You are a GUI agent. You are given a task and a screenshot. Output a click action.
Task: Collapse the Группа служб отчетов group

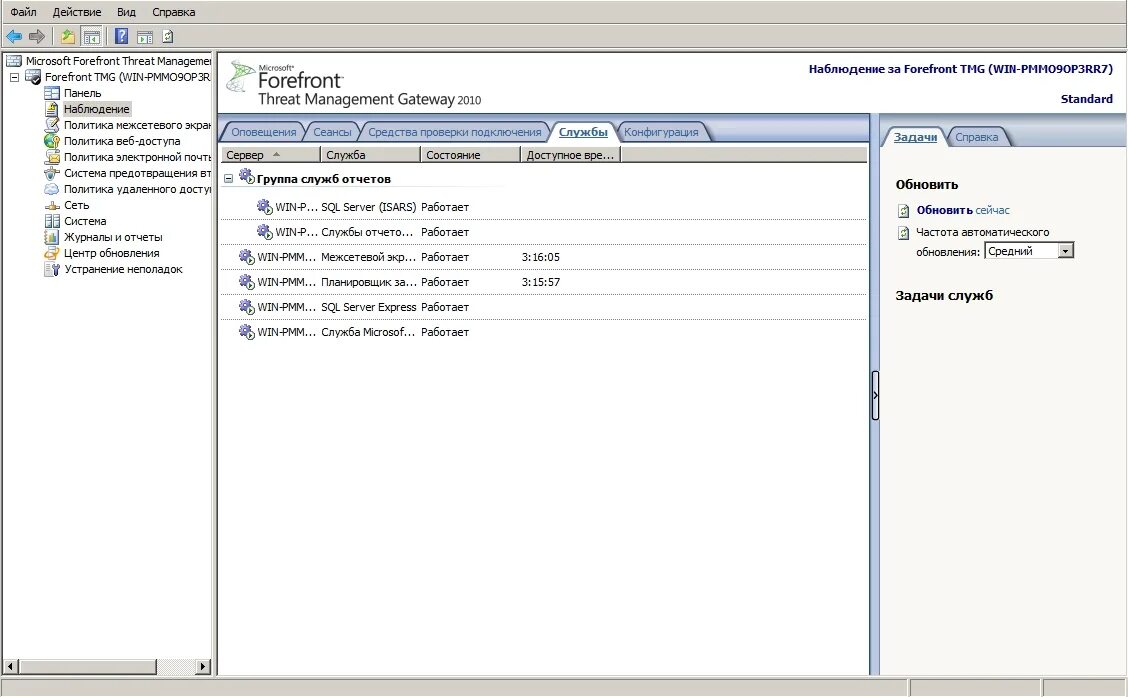point(228,177)
